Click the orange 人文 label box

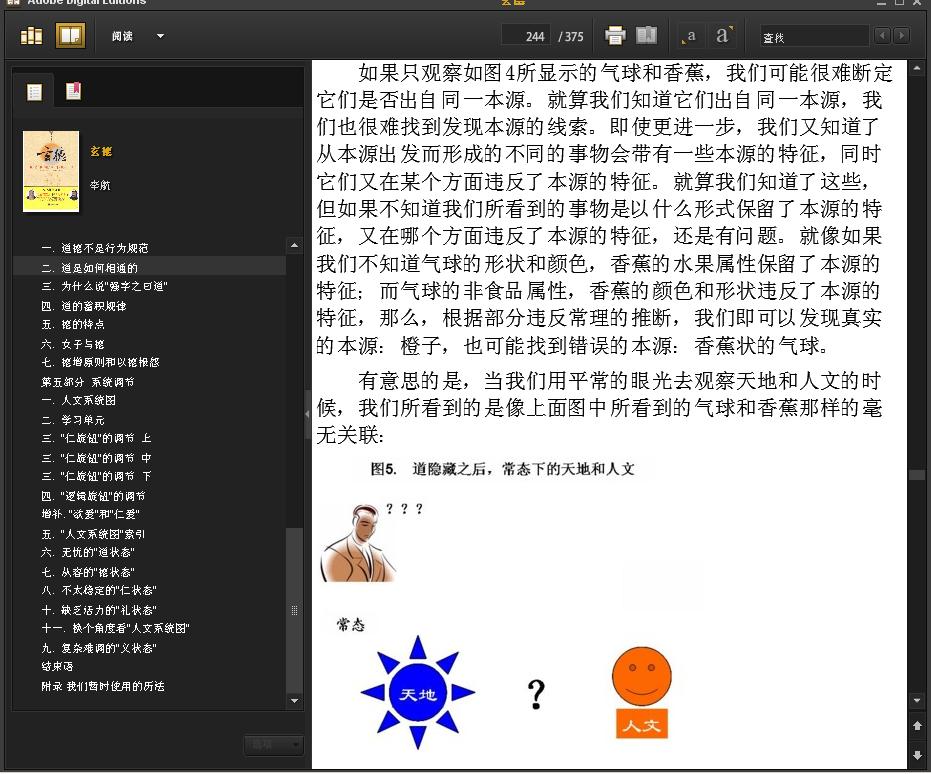(642, 724)
